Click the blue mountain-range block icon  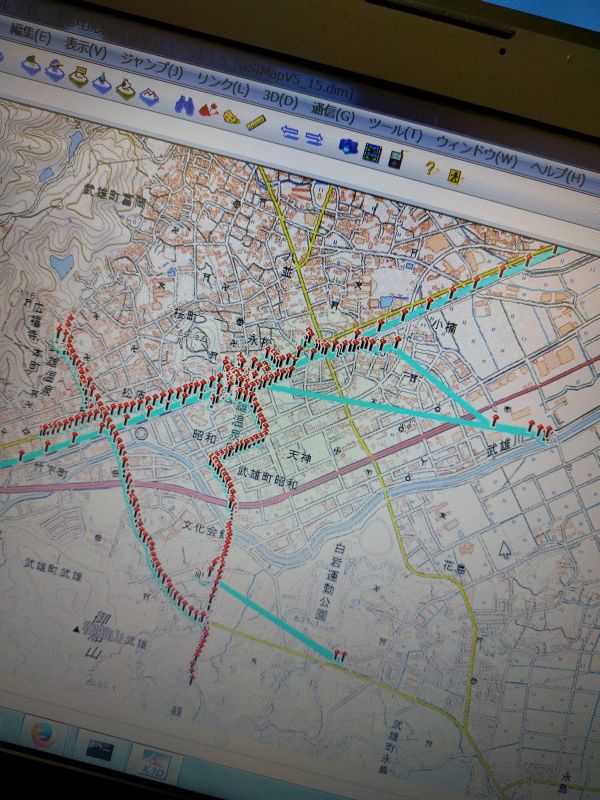coord(149,96)
